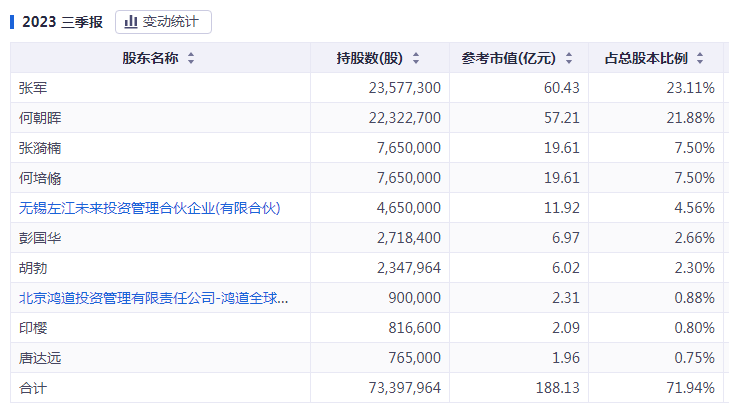The height and width of the screenshot is (412, 729).
Task: Sort by 占总股本比例 column arrows
Action: [700, 58]
